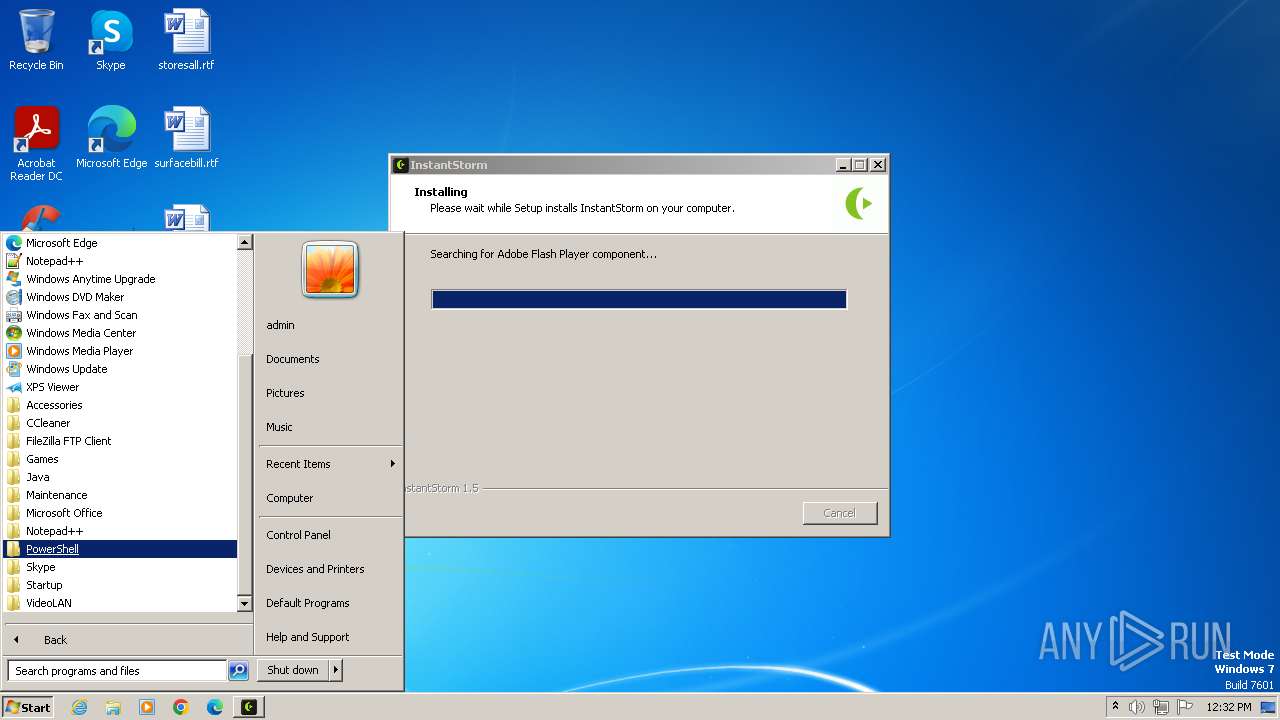Click the Start menu search magnifier button

tap(238, 671)
